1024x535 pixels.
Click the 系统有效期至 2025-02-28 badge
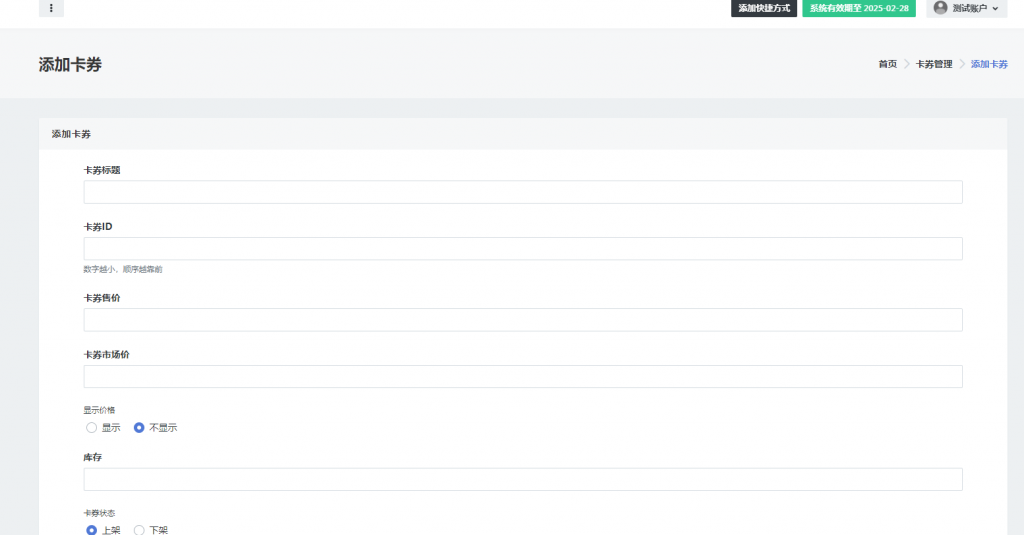pyautogui.click(x=859, y=8)
